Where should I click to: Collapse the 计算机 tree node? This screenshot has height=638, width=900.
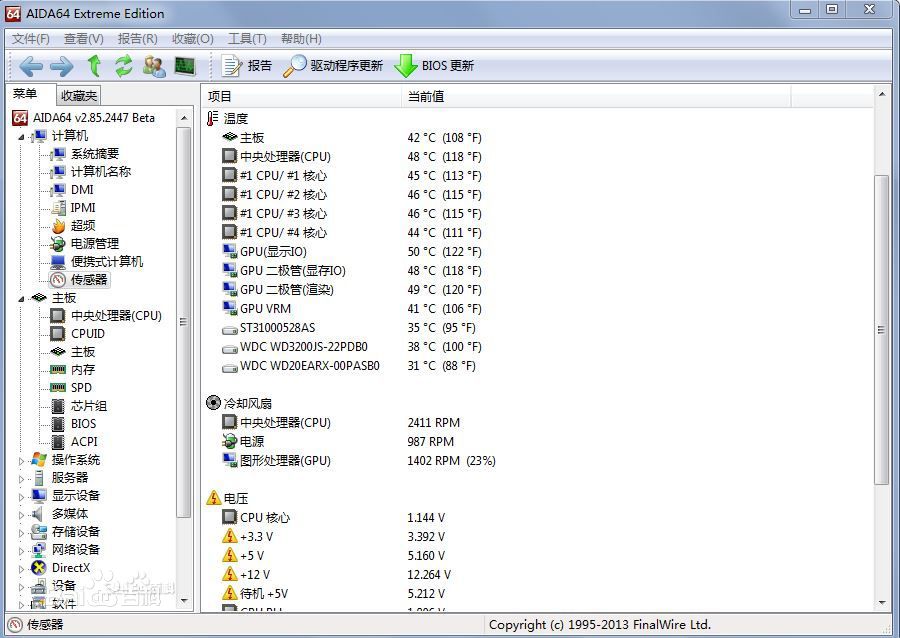(x=21, y=137)
